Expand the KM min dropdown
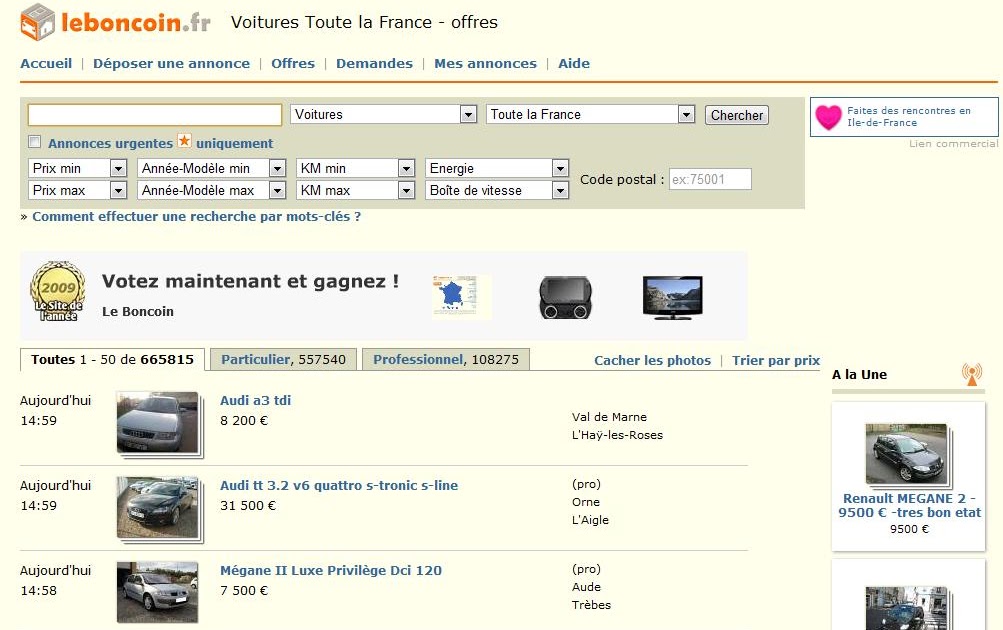Viewport: 1003px width, 630px height. [356, 168]
